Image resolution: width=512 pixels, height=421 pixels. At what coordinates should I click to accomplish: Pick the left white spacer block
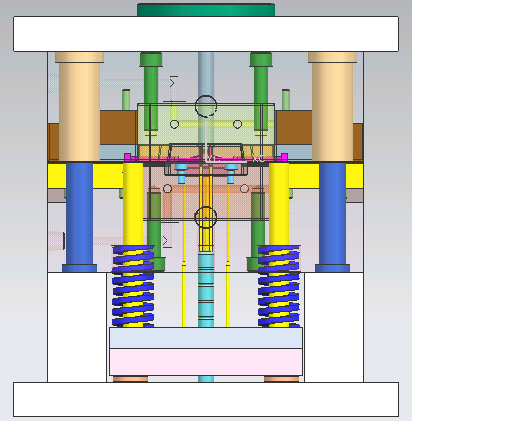77,327
